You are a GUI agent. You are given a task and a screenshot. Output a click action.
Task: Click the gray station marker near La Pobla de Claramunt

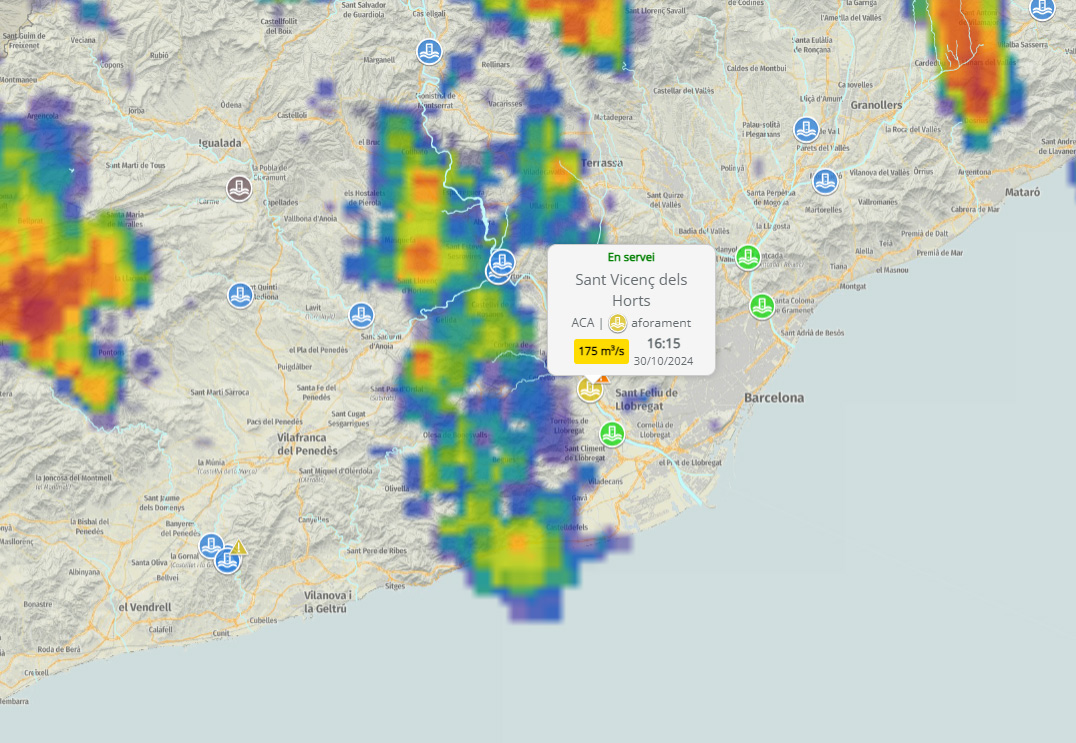[239, 188]
